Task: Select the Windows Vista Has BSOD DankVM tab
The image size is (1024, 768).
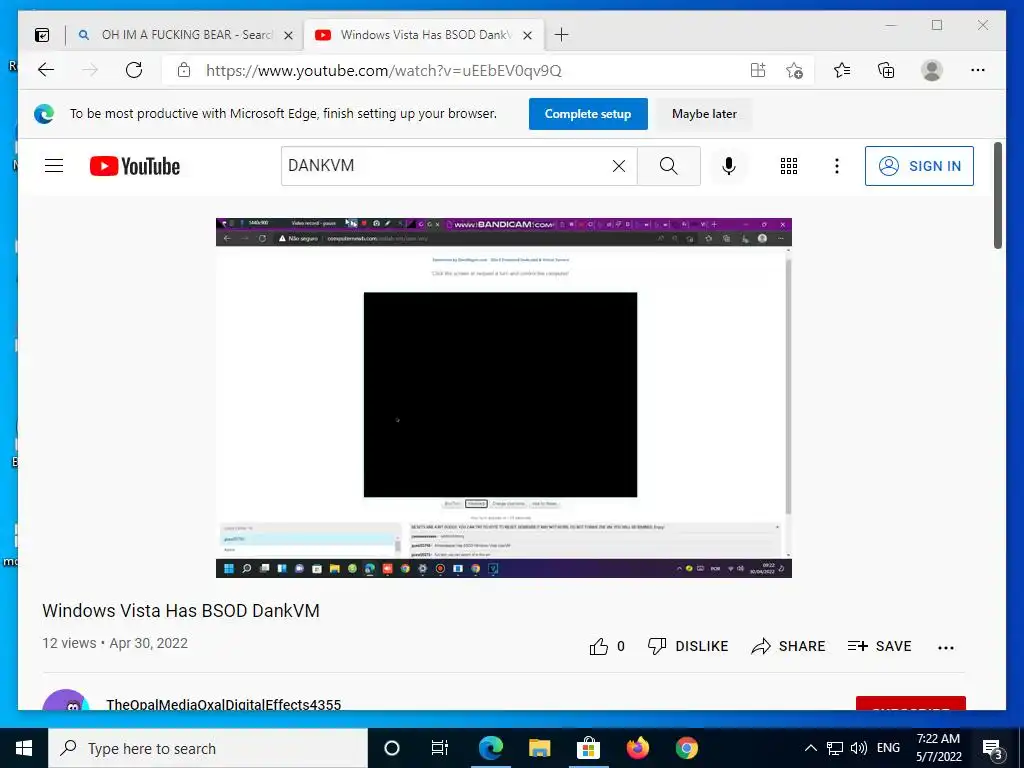Action: [x=424, y=35]
